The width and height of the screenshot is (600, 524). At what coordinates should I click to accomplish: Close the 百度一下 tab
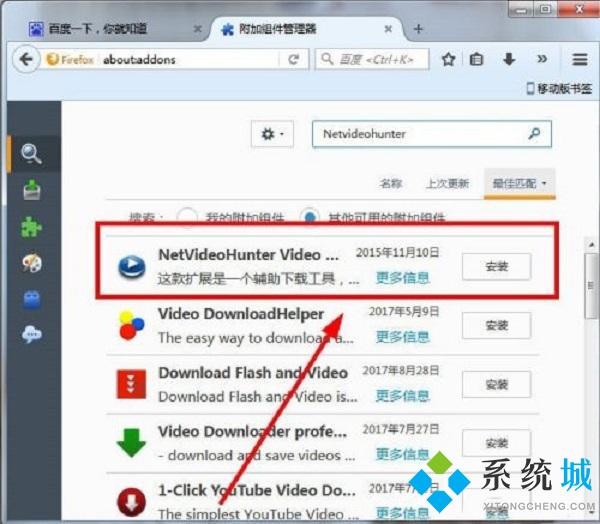point(198,29)
